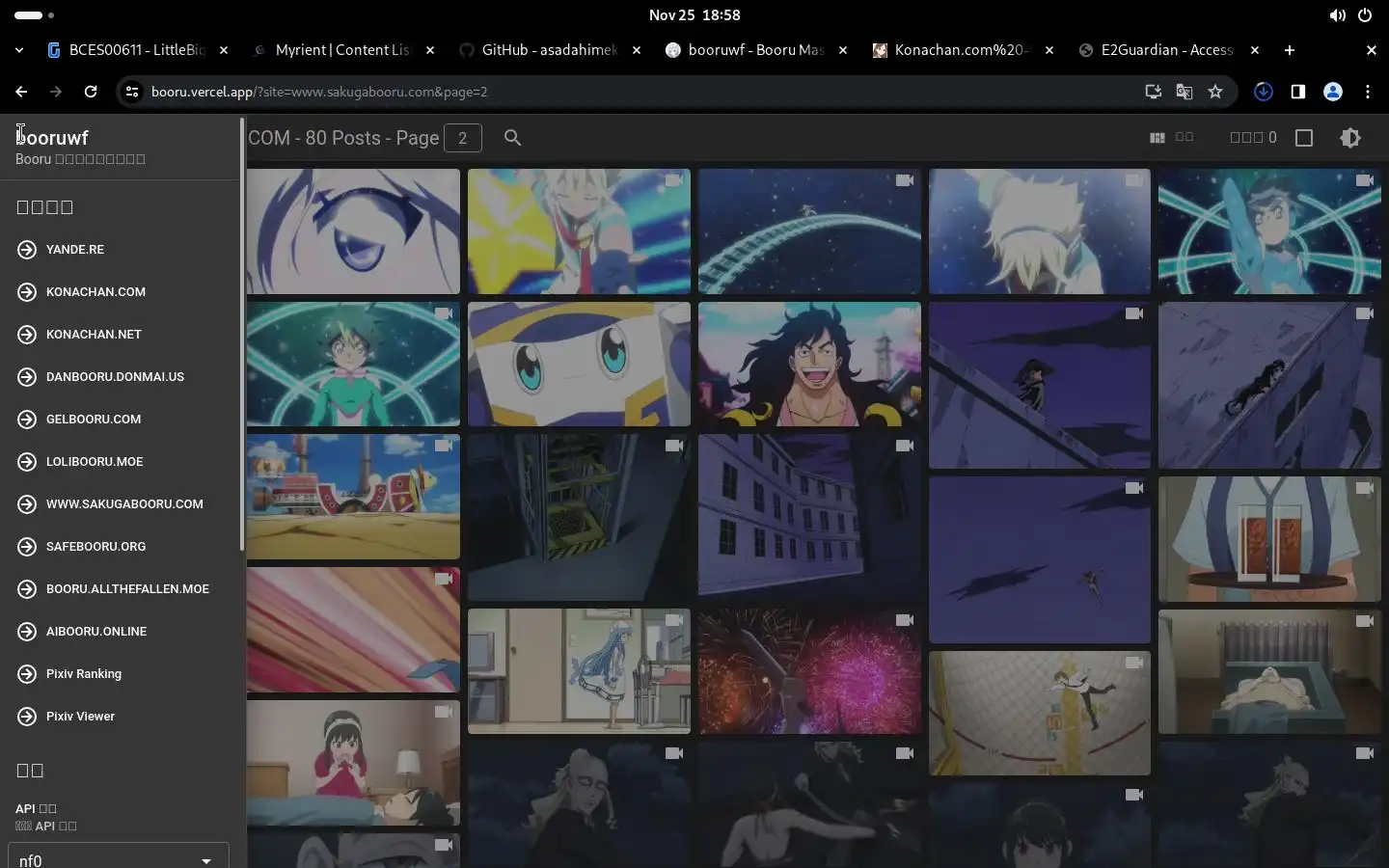Toggle the browser side panel
The width and height of the screenshot is (1389, 868).
click(x=1298, y=92)
